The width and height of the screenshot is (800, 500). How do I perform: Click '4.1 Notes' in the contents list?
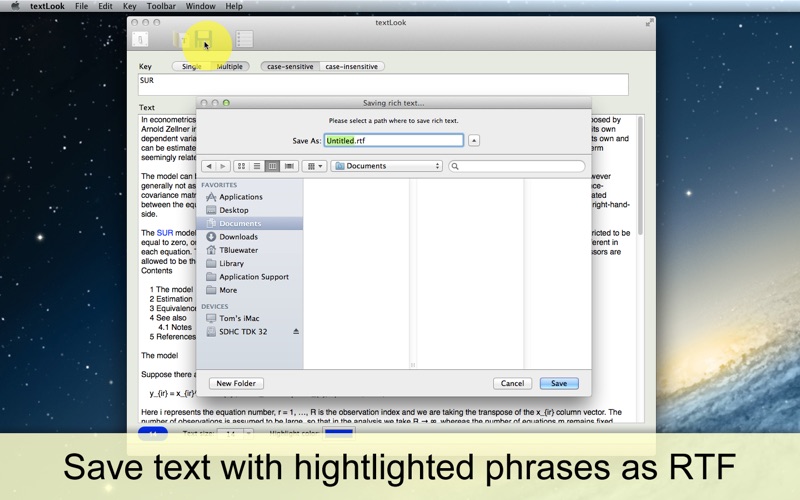175,328
